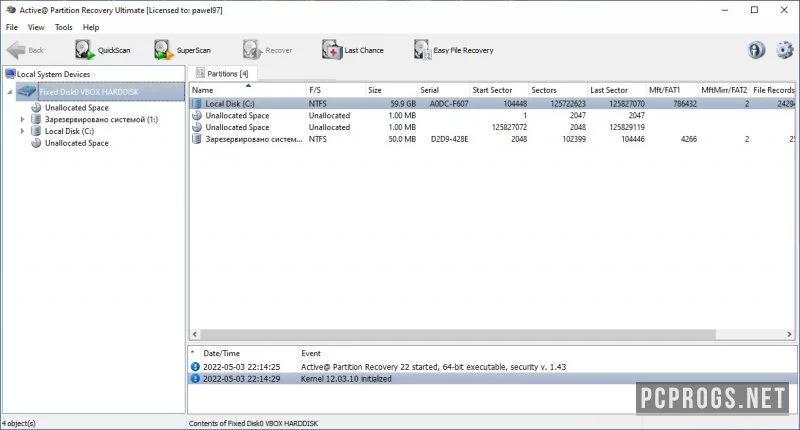
Task: Open the Help menu
Action: pyautogui.click(x=91, y=27)
